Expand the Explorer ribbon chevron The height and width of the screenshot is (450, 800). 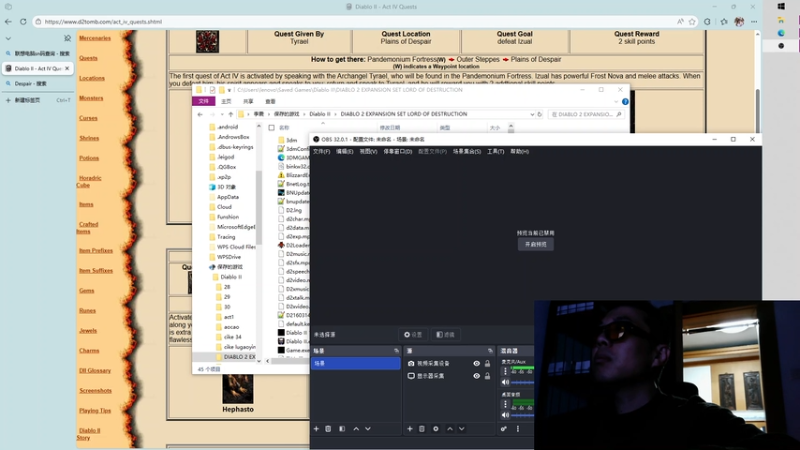(x=616, y=102)
